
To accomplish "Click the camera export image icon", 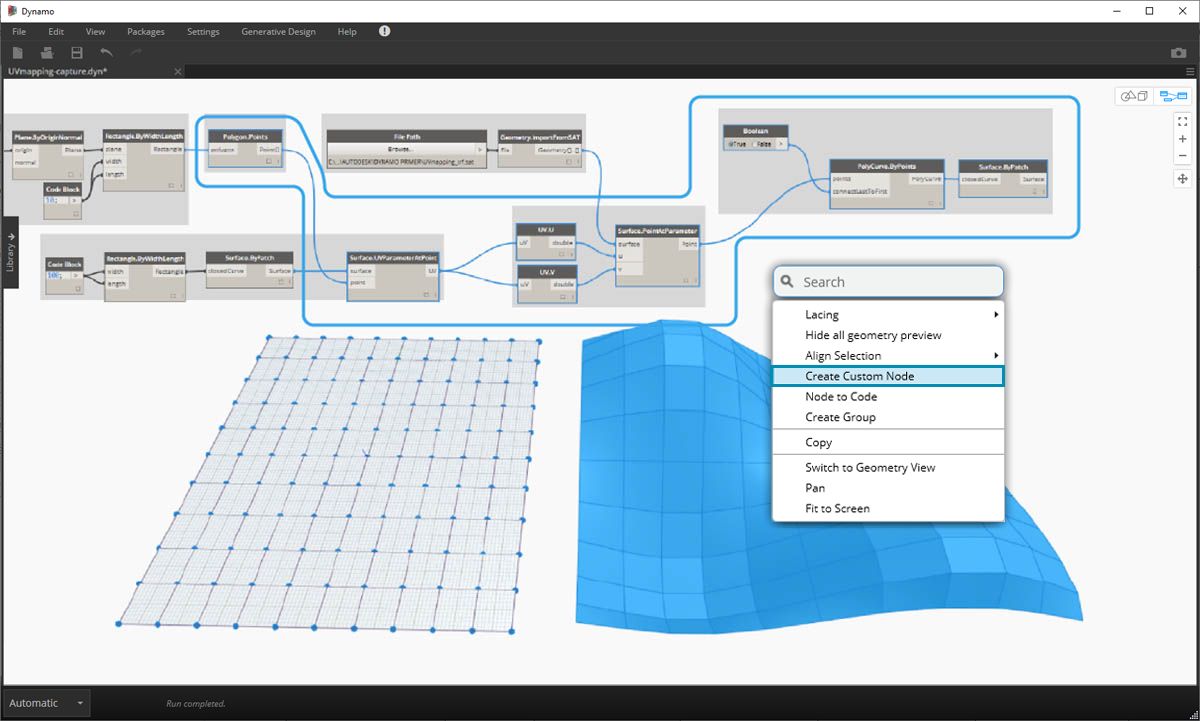I will [1178, 52].
